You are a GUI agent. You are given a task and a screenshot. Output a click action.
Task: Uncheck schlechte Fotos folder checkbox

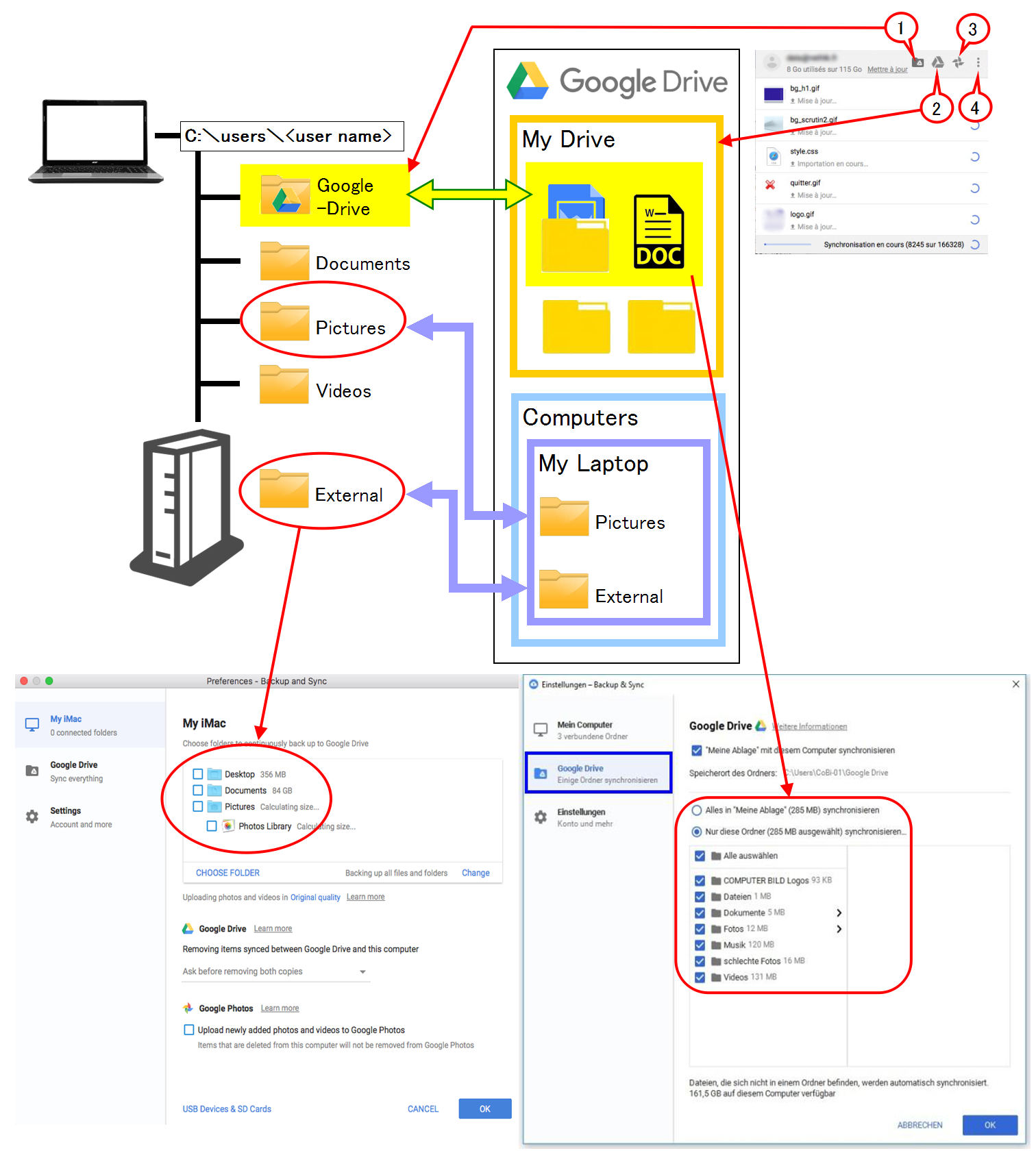pos(700,961)
